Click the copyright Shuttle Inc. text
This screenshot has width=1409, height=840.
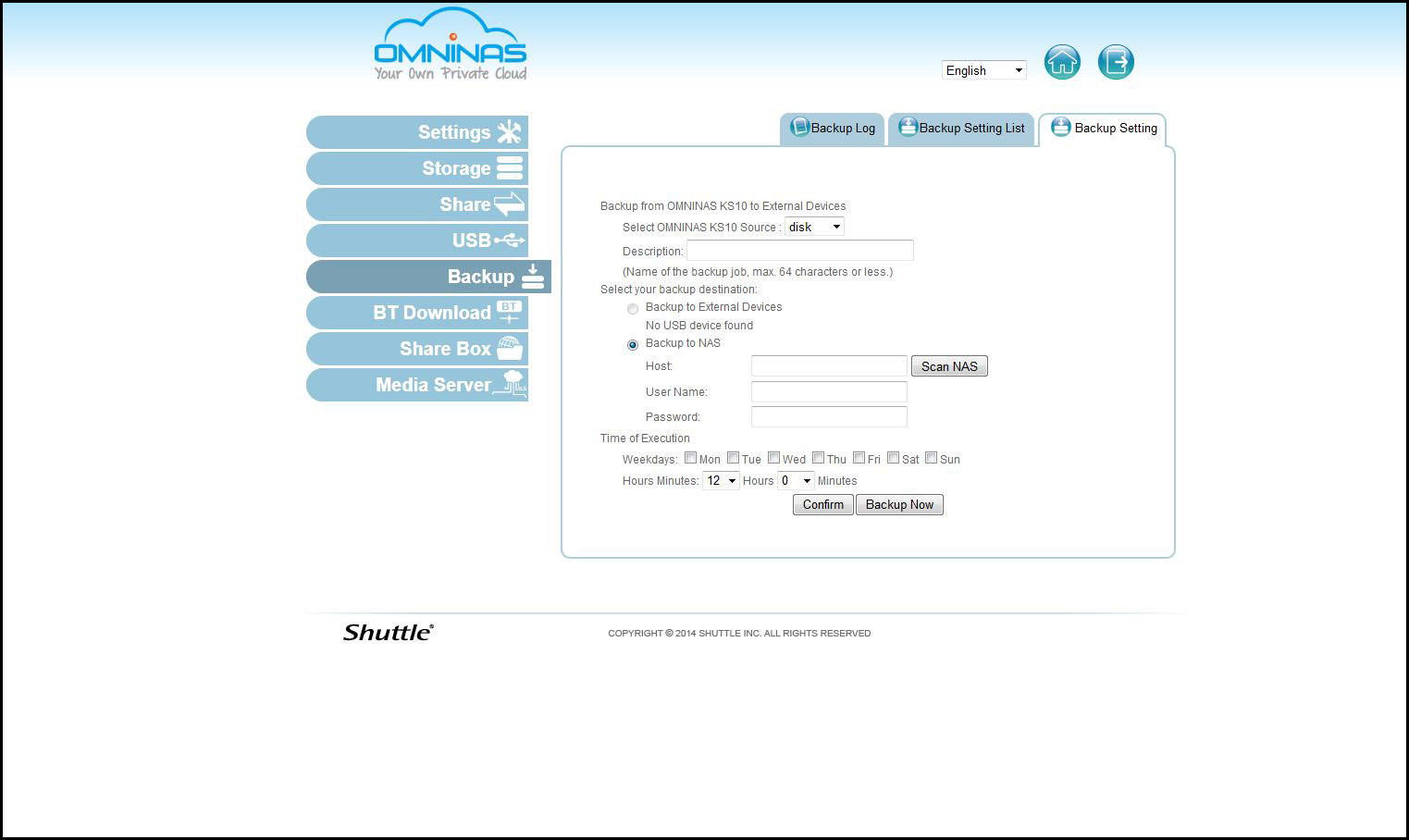739,634
